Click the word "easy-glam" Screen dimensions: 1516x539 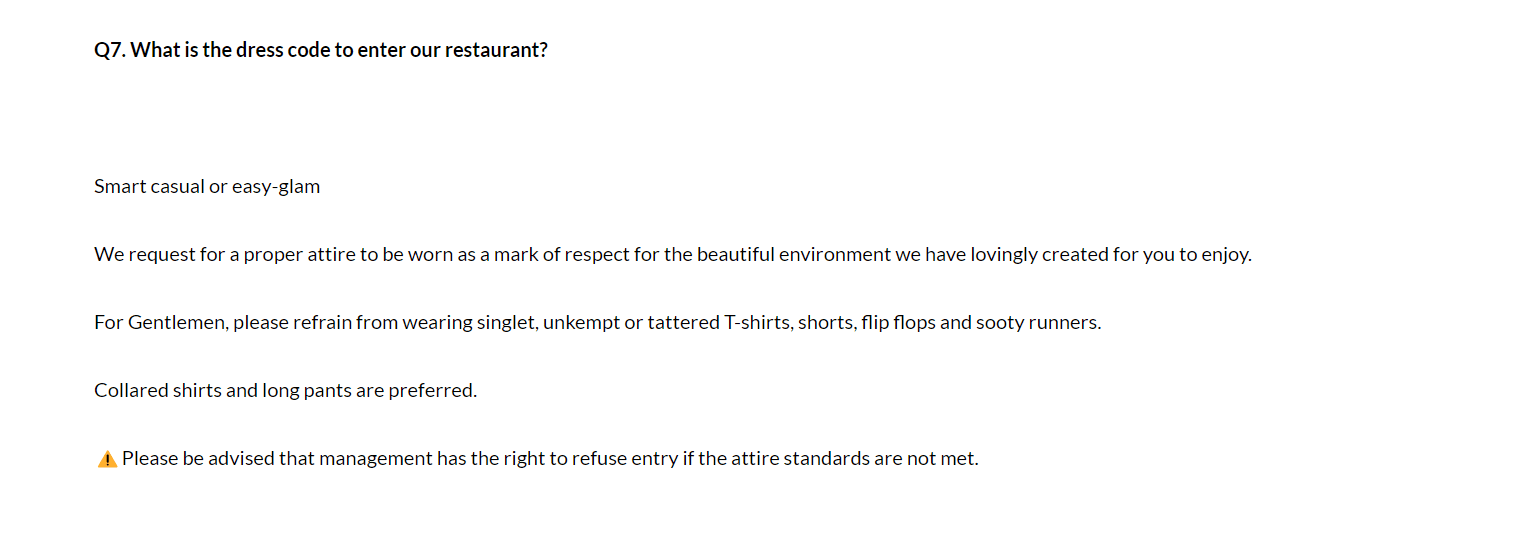pos(276,186)
